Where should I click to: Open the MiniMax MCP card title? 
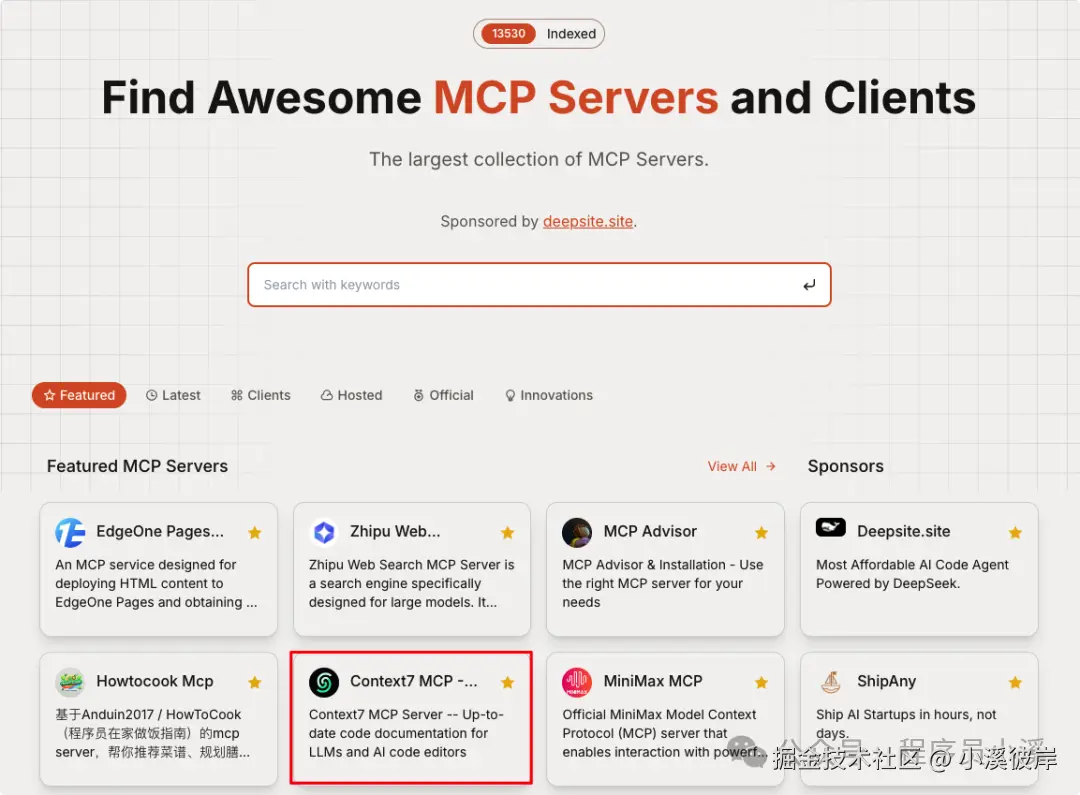[653, 681]
